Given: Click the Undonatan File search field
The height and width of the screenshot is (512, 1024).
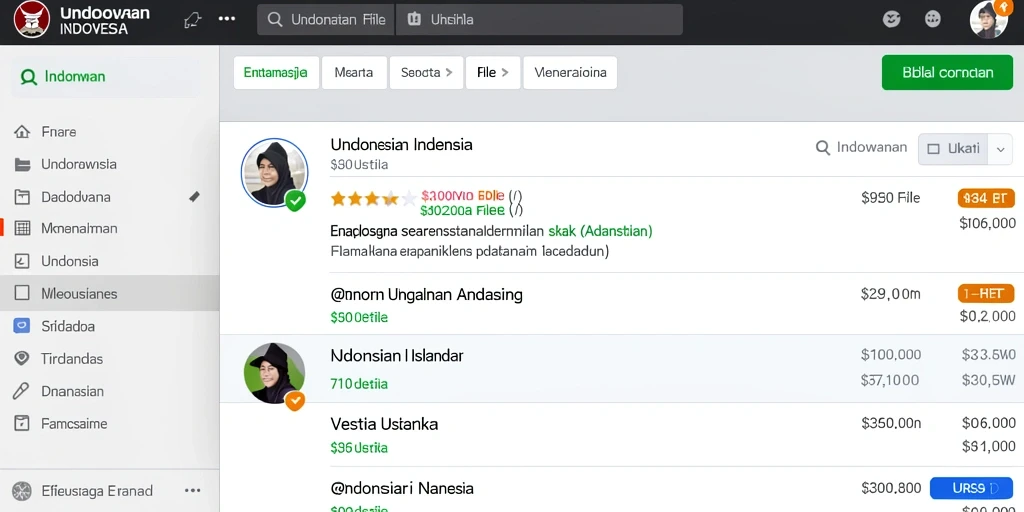Looking at the screenshot, I should tap(326, 20).
